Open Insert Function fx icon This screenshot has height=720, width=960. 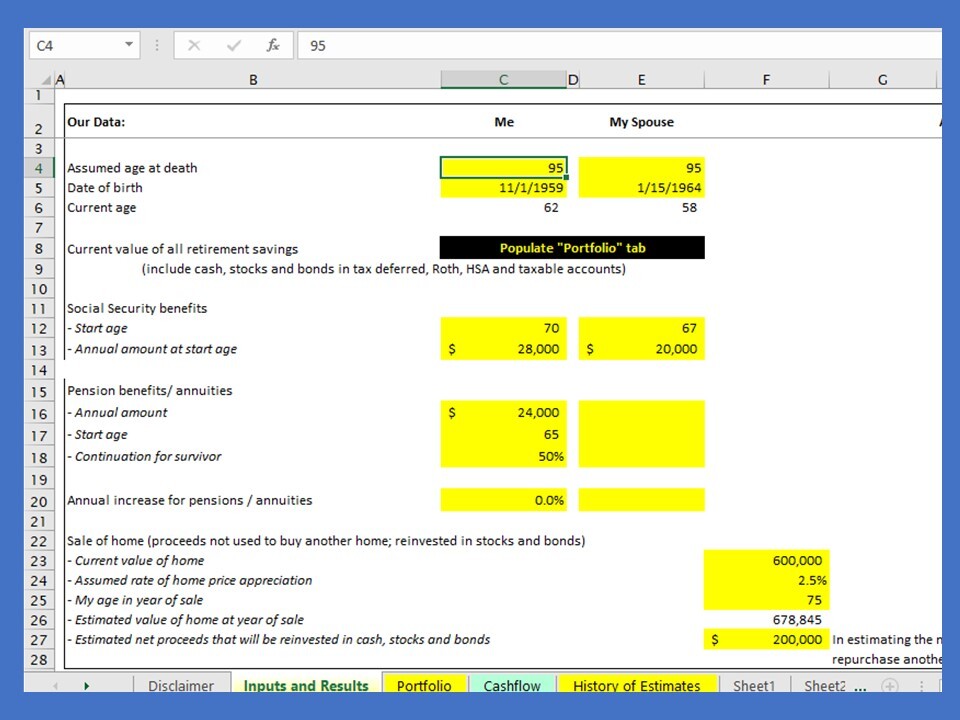pyautogui.click(x=273, y=45)
